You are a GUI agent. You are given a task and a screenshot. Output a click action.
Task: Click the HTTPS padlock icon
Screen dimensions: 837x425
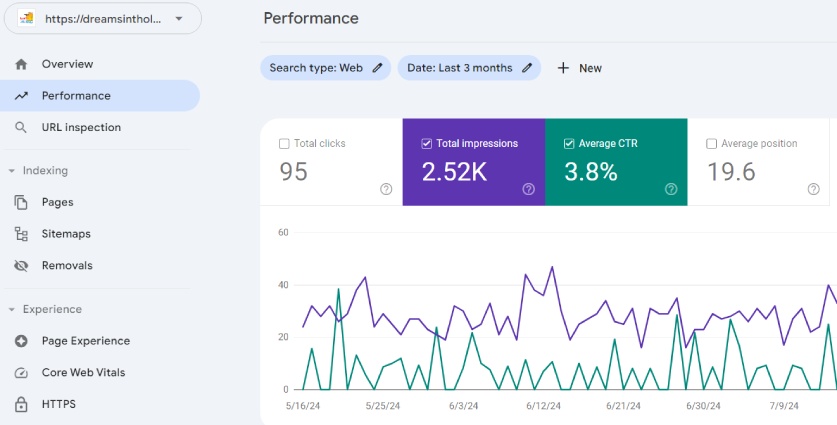tap(21, 404)
